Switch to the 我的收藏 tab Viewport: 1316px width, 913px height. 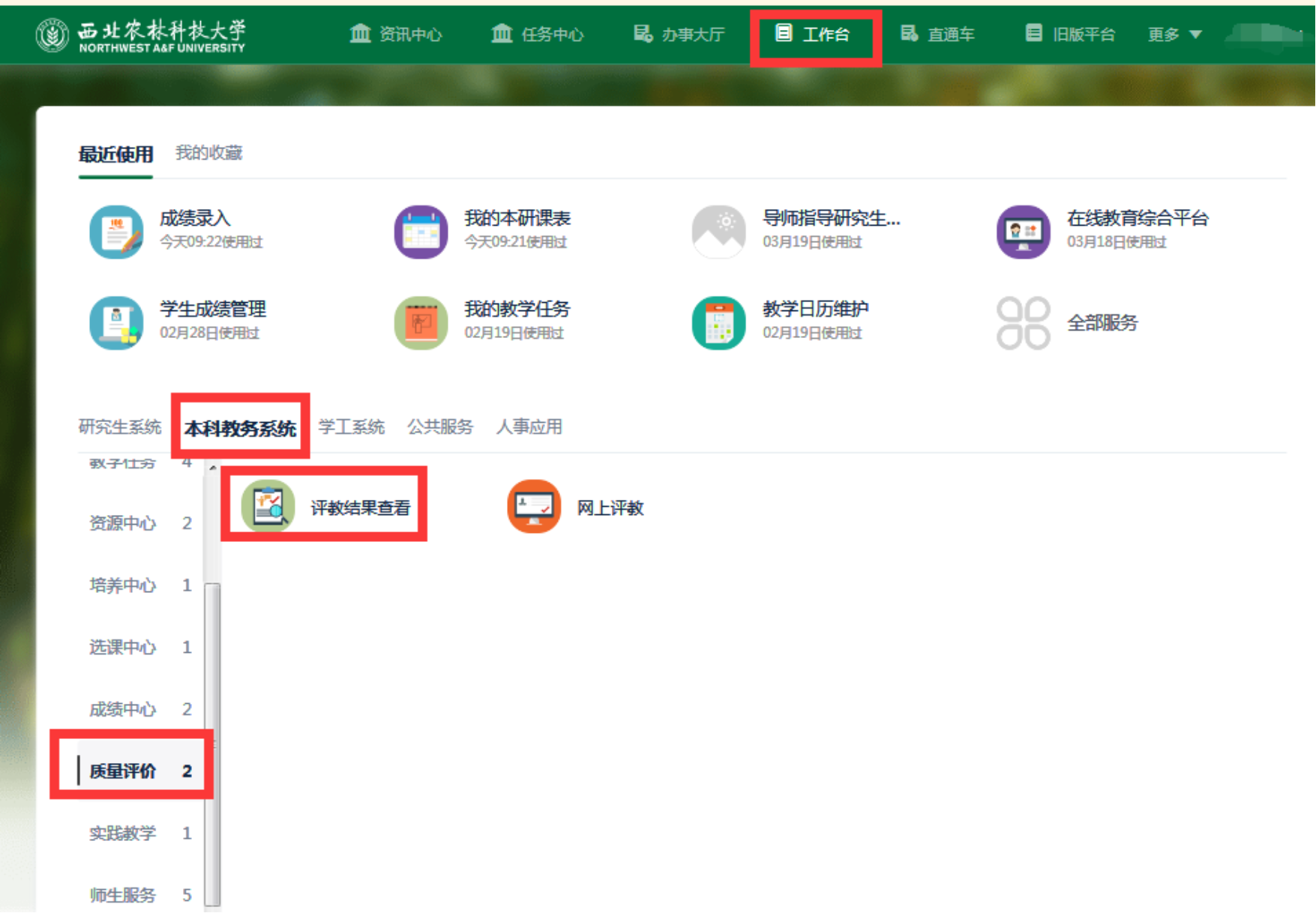208,153
